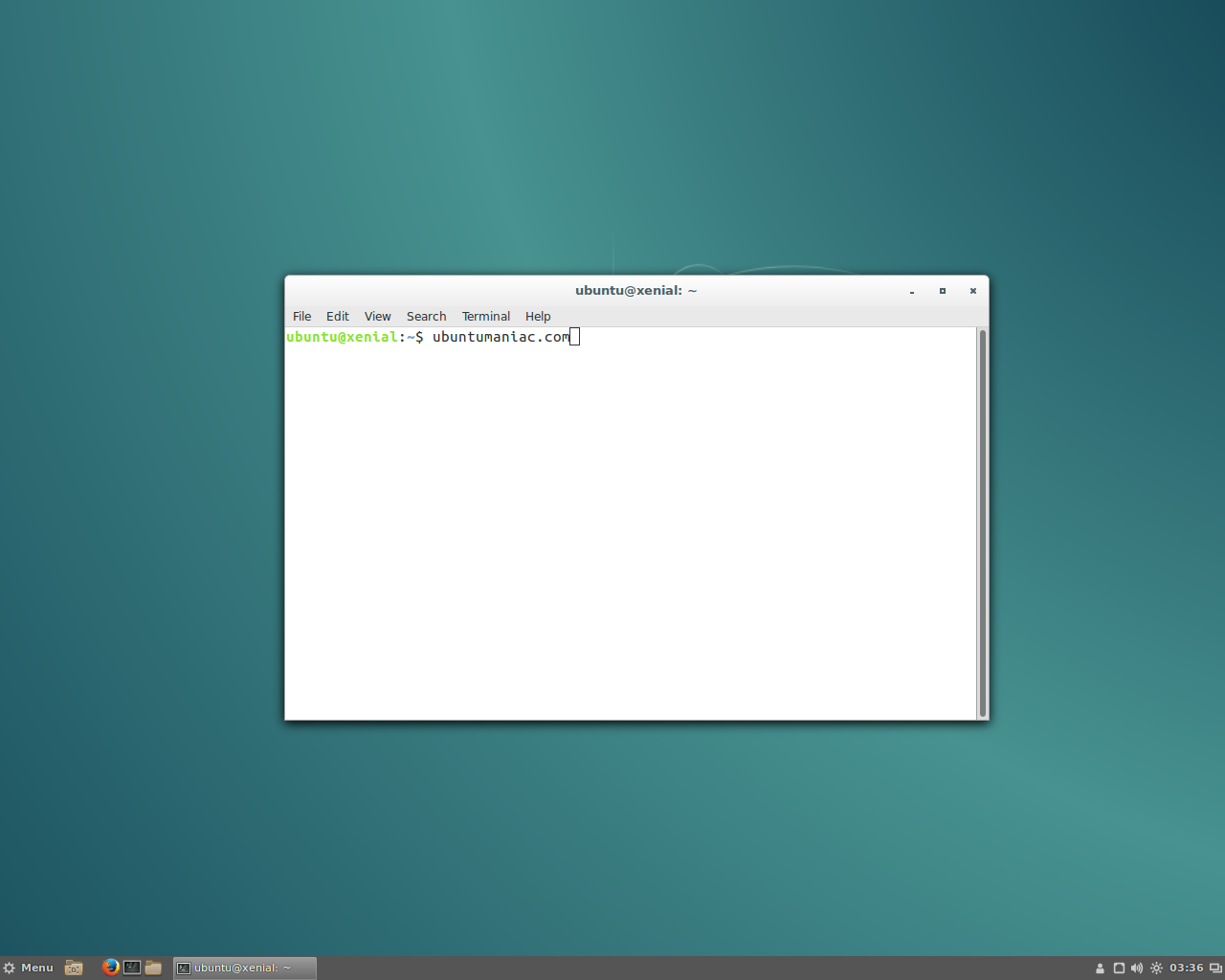Viewport: 1225px width, 980px height.
Task: Click the terminal vertical scrollbar
Action: click(982, 523)
